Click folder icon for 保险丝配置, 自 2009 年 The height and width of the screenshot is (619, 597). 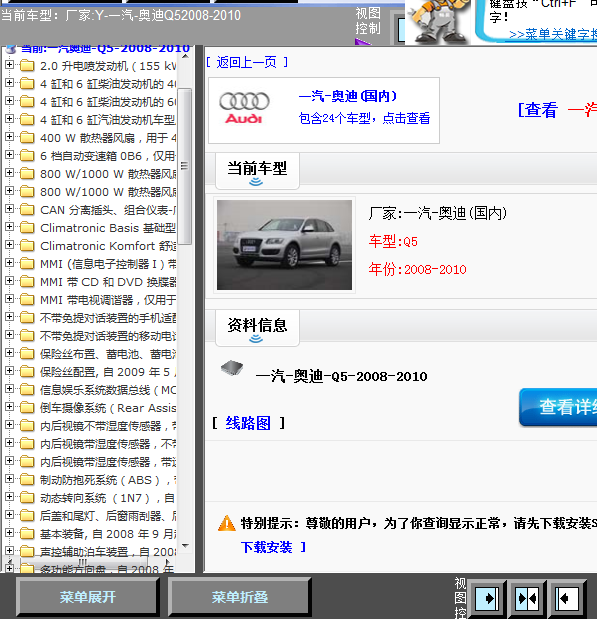click(27, 372)
